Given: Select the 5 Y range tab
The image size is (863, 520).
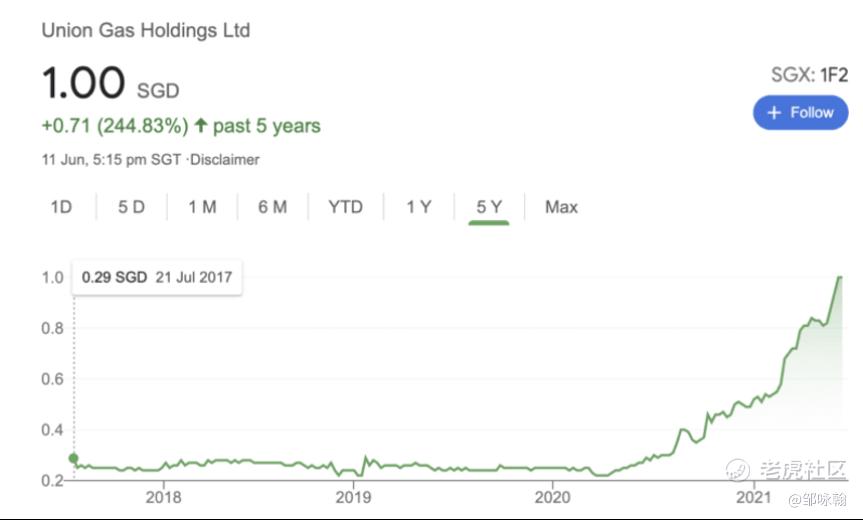Looking at the screenshot, I should coord(489,207).
